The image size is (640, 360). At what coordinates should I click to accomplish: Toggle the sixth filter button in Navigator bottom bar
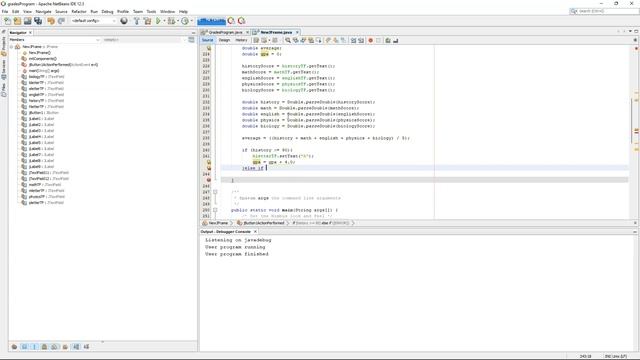pos(65,347)
